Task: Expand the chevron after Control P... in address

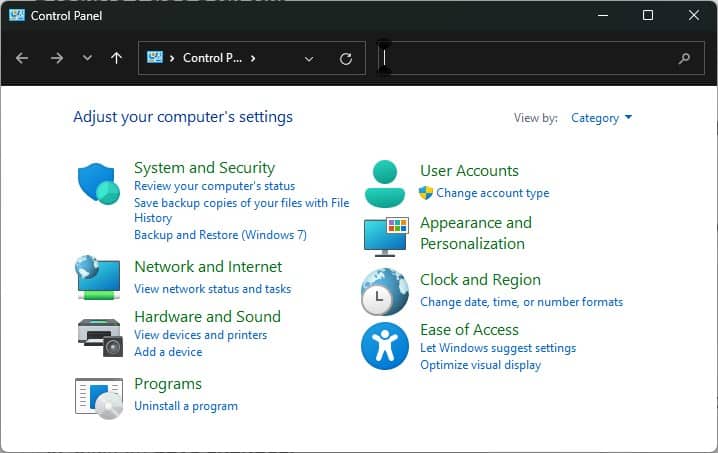Action: tap(253, 58)
